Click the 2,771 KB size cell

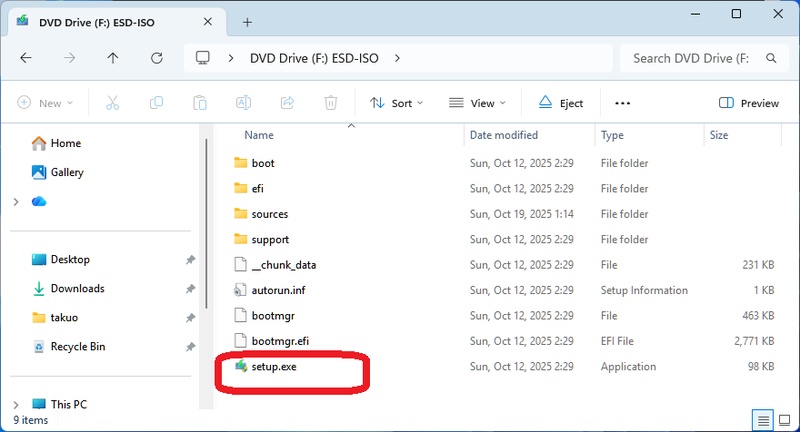(x=754, y=341)
